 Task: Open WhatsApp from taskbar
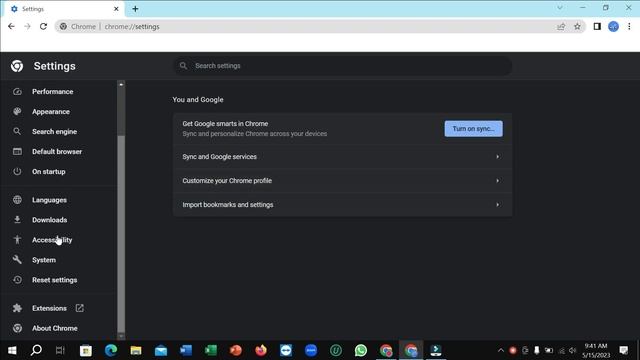pos(361,350)
